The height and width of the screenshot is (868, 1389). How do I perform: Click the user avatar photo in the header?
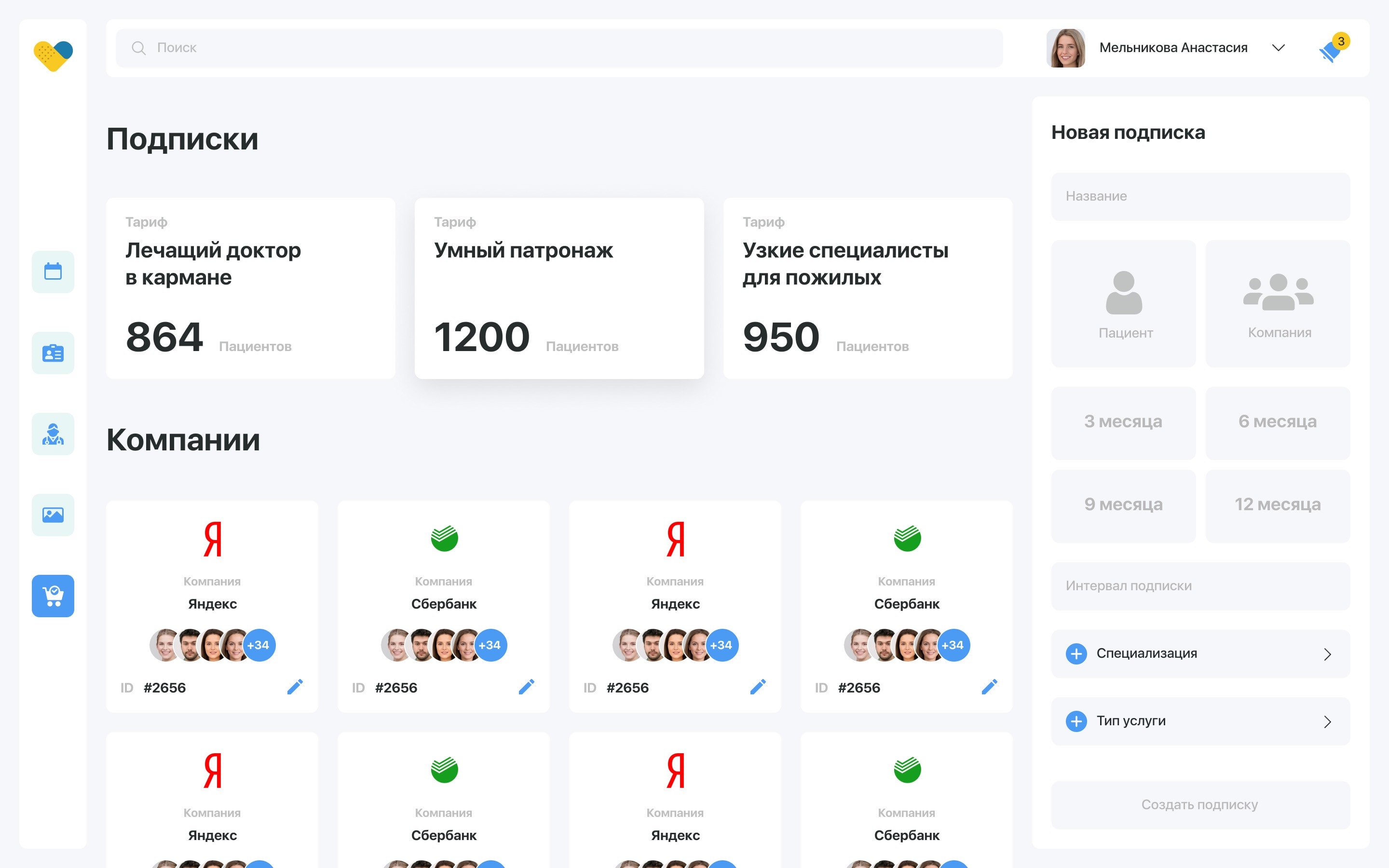tap(1065, 48)
